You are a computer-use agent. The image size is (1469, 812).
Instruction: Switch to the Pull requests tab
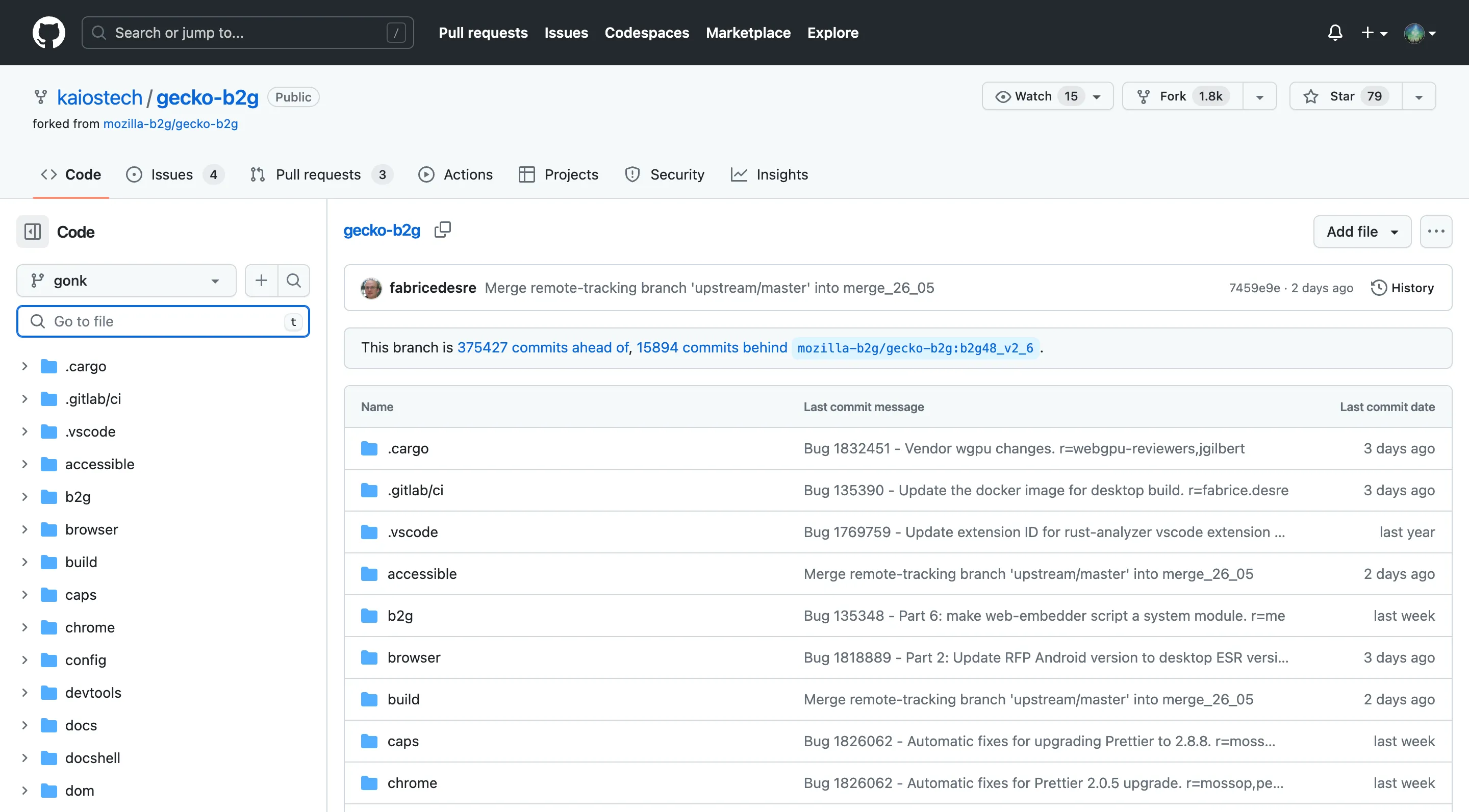318,174
